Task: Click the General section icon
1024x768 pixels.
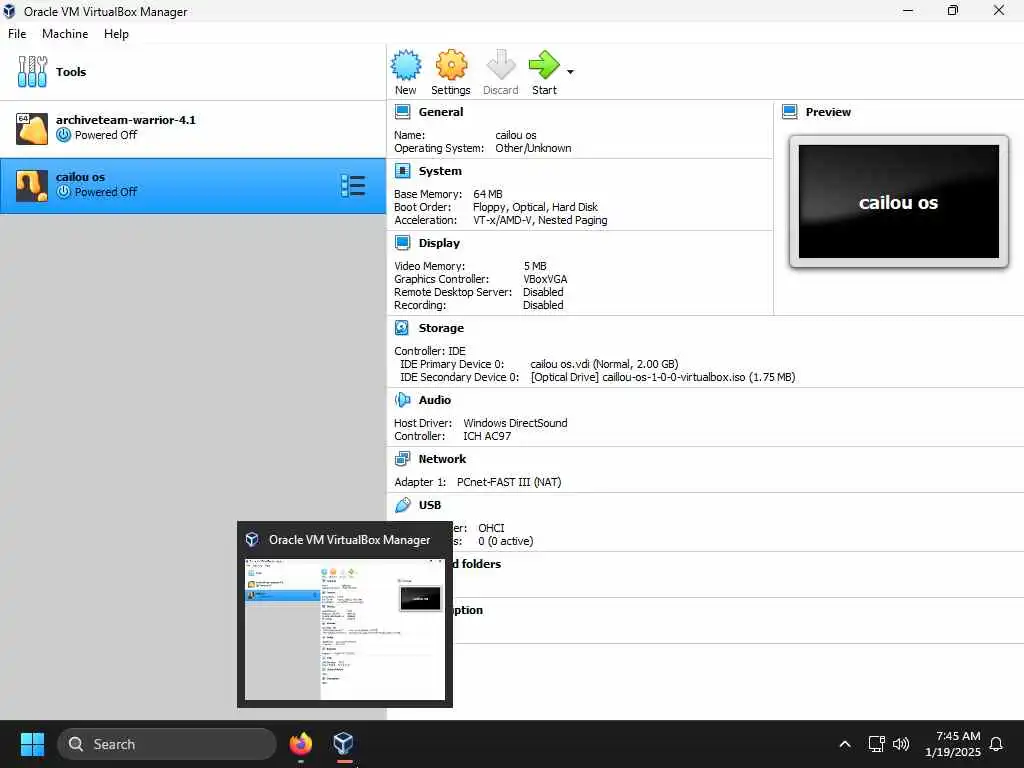Action: pyautogui.click(x=402, y=112)
